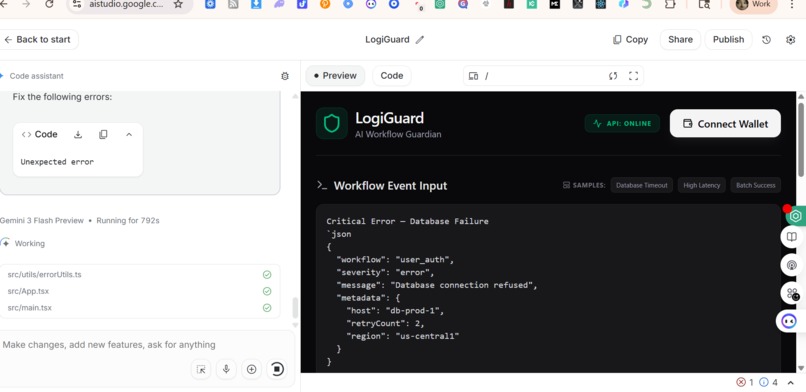Screen dimensions: 806x392
Task: Copy the error code block contents
Action: (x=103, y=135)
